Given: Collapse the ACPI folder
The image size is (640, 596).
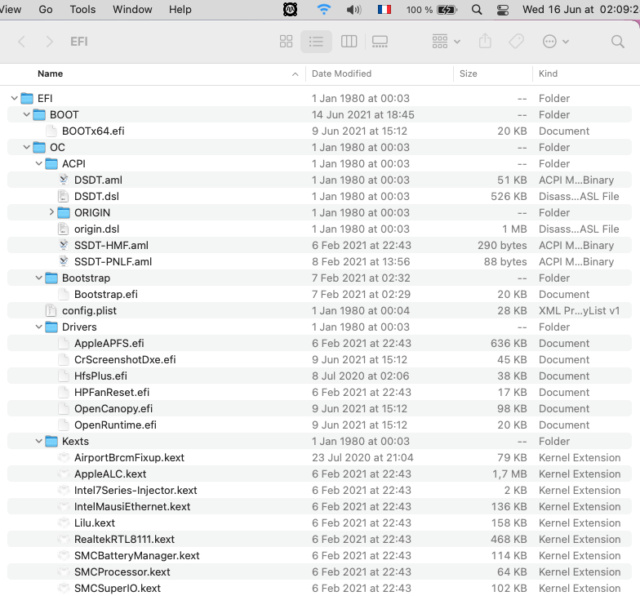Looking at the screenshot, I should 39,164.
